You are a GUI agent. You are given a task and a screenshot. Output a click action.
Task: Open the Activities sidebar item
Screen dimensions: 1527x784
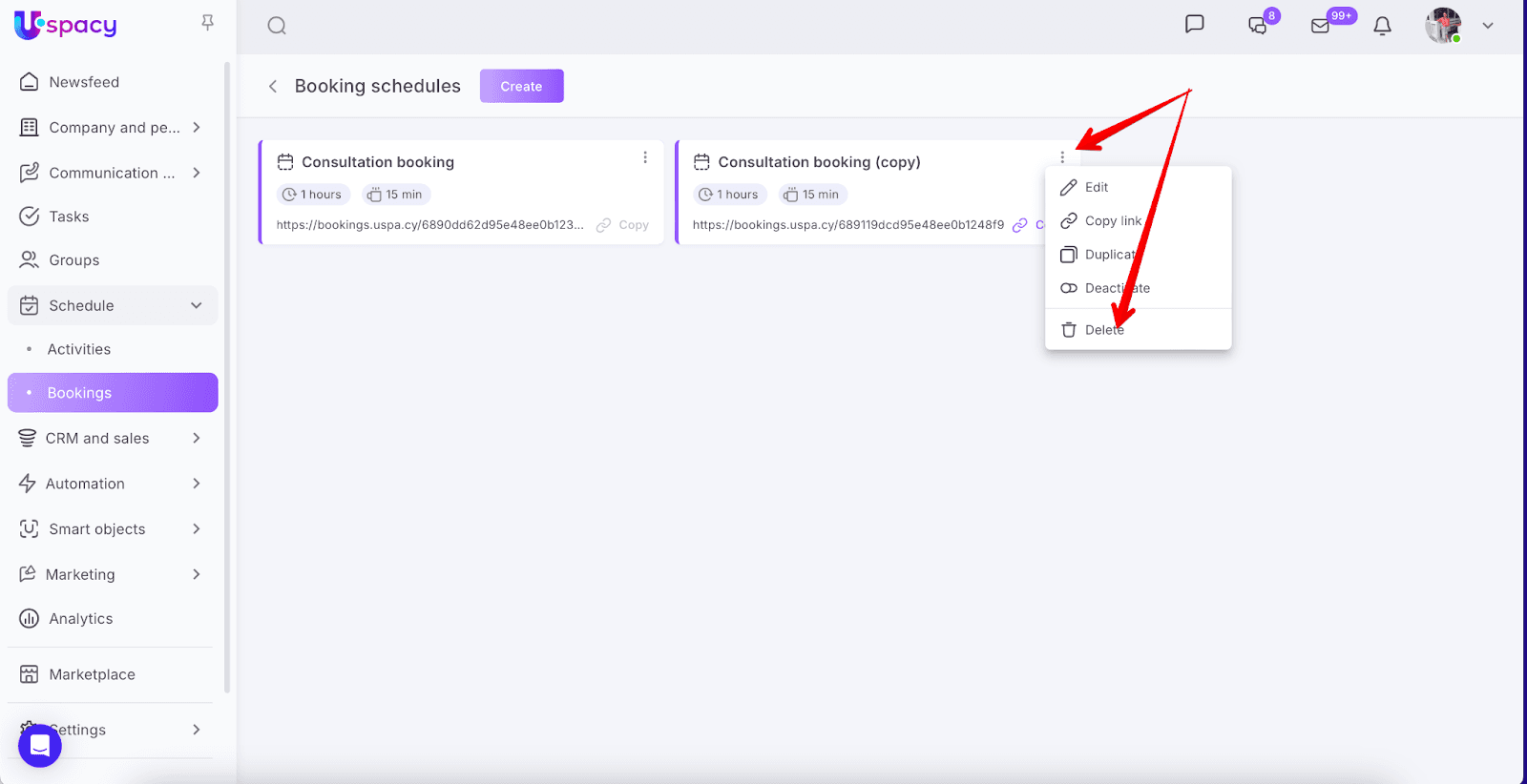coord(79,349)
